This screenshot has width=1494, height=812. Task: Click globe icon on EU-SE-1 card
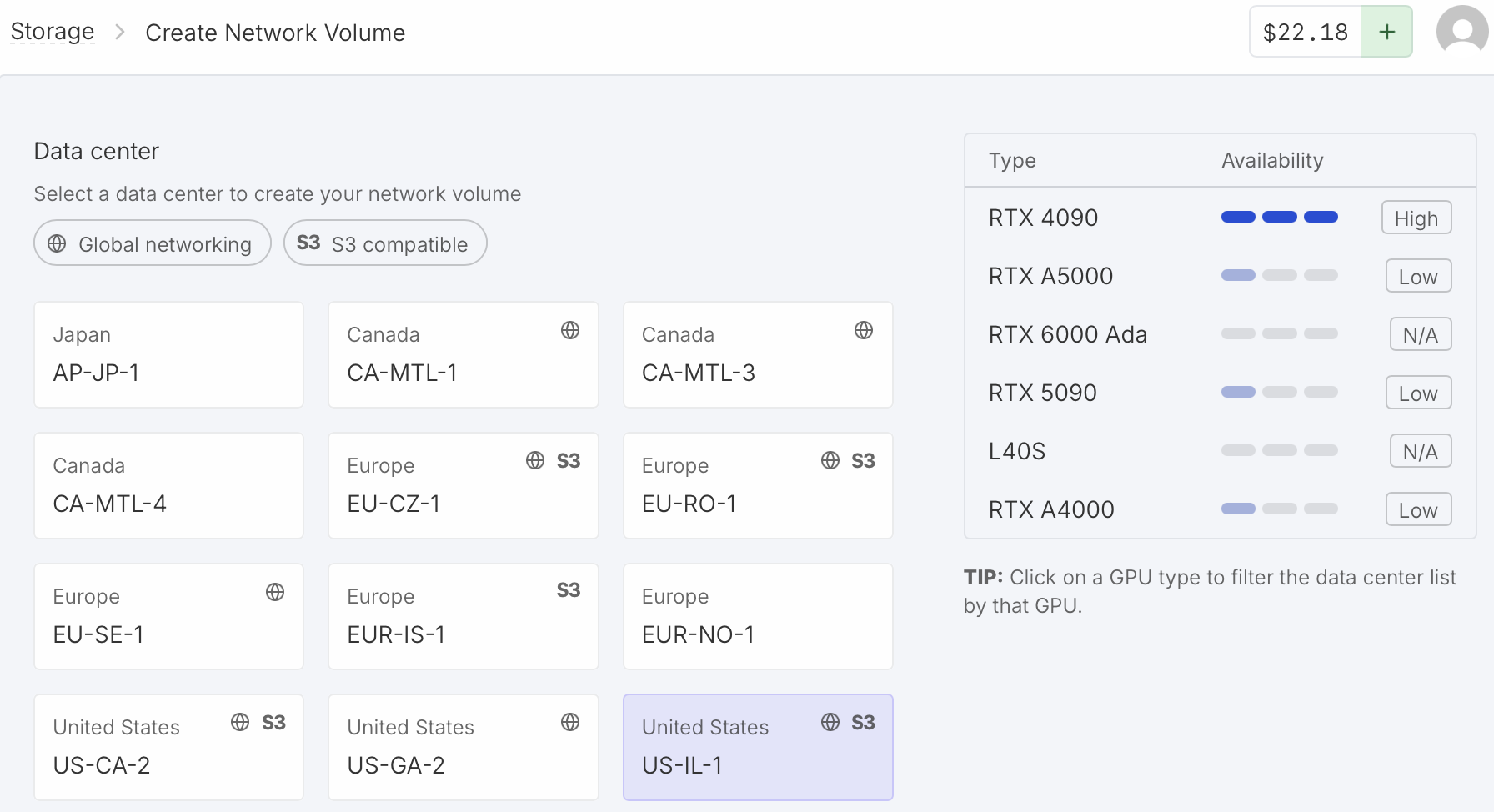tap(275, 592)
